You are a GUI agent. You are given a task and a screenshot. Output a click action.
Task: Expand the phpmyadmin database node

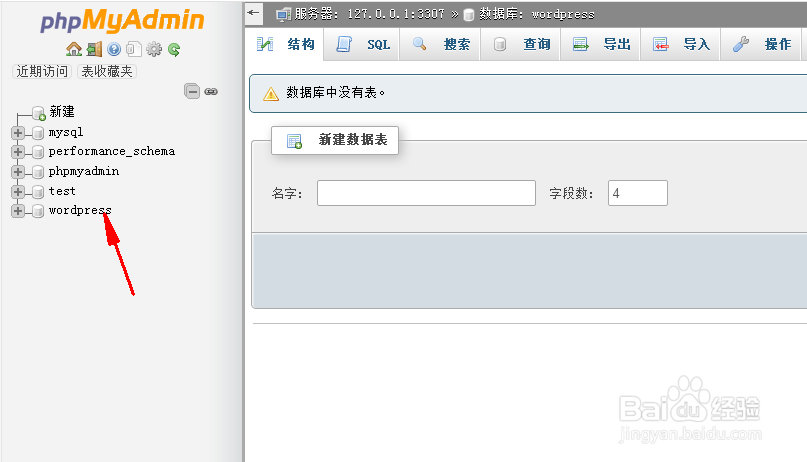coord(17,171)
